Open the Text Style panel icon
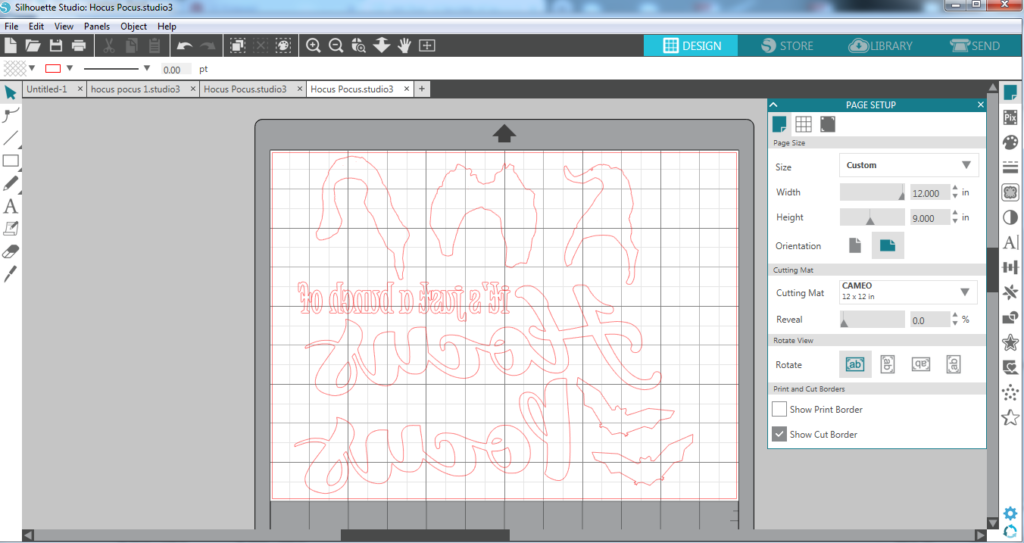 click(1010, 242)
